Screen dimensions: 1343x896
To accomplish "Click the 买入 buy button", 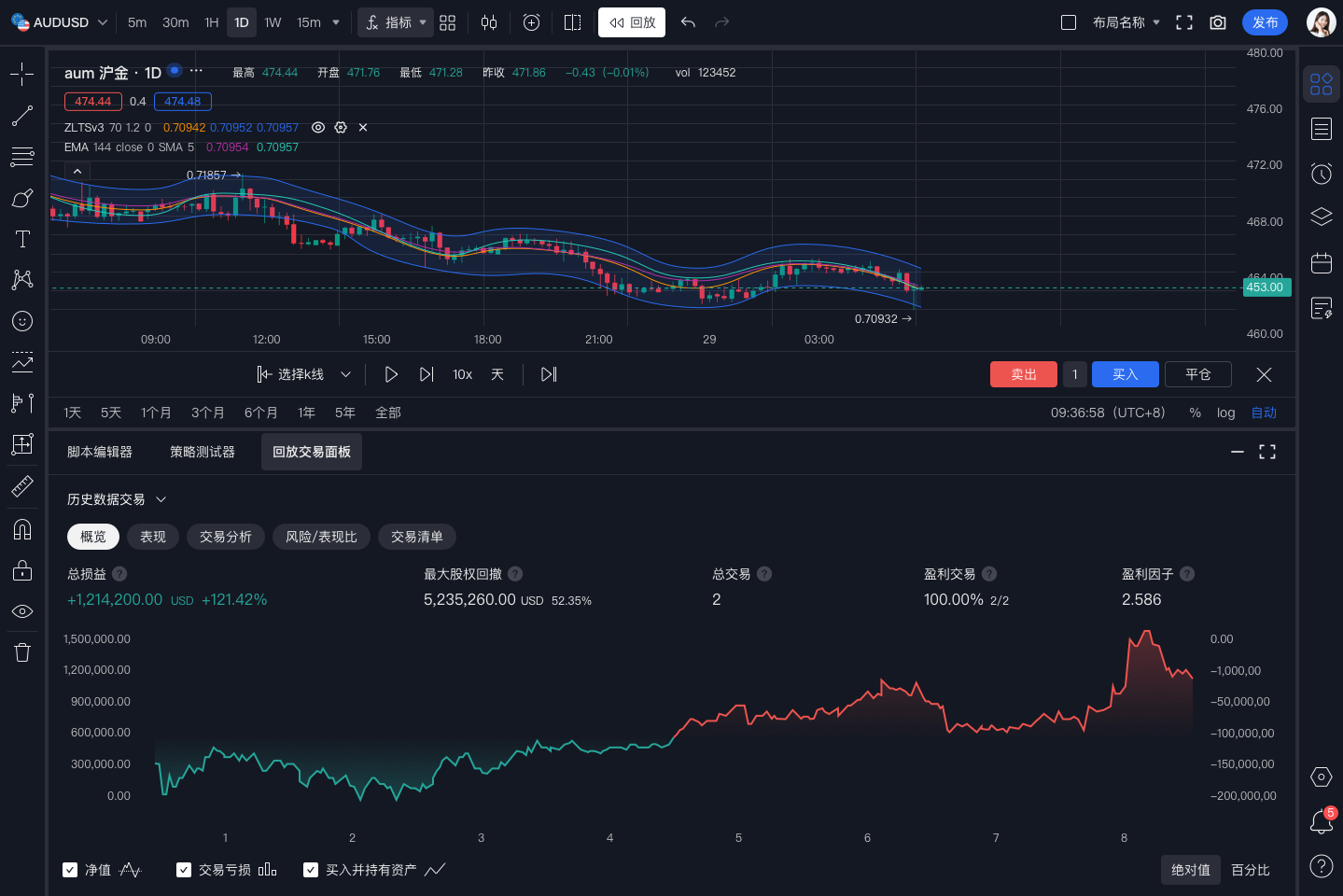I will pos(1126,374).
